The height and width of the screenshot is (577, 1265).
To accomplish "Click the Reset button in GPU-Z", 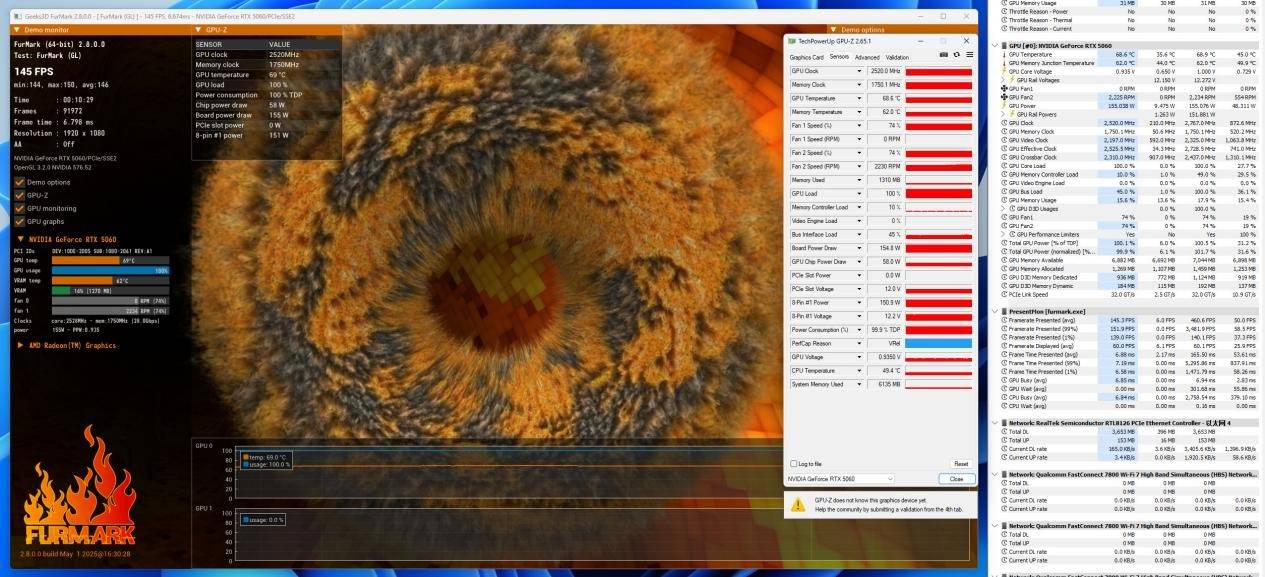I will pos(960,464).
